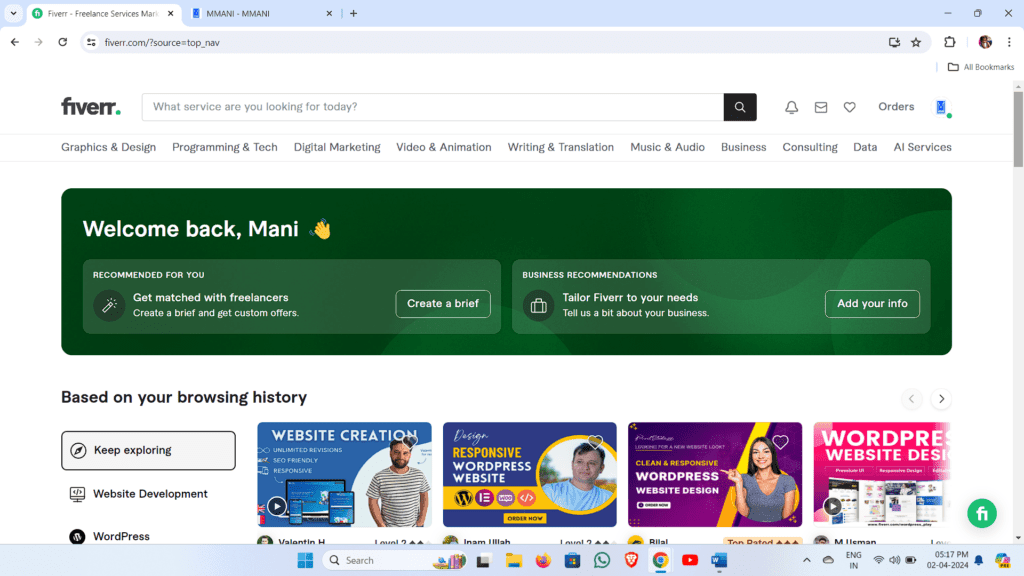Open Graphics & Design category

tap(108, 148)
